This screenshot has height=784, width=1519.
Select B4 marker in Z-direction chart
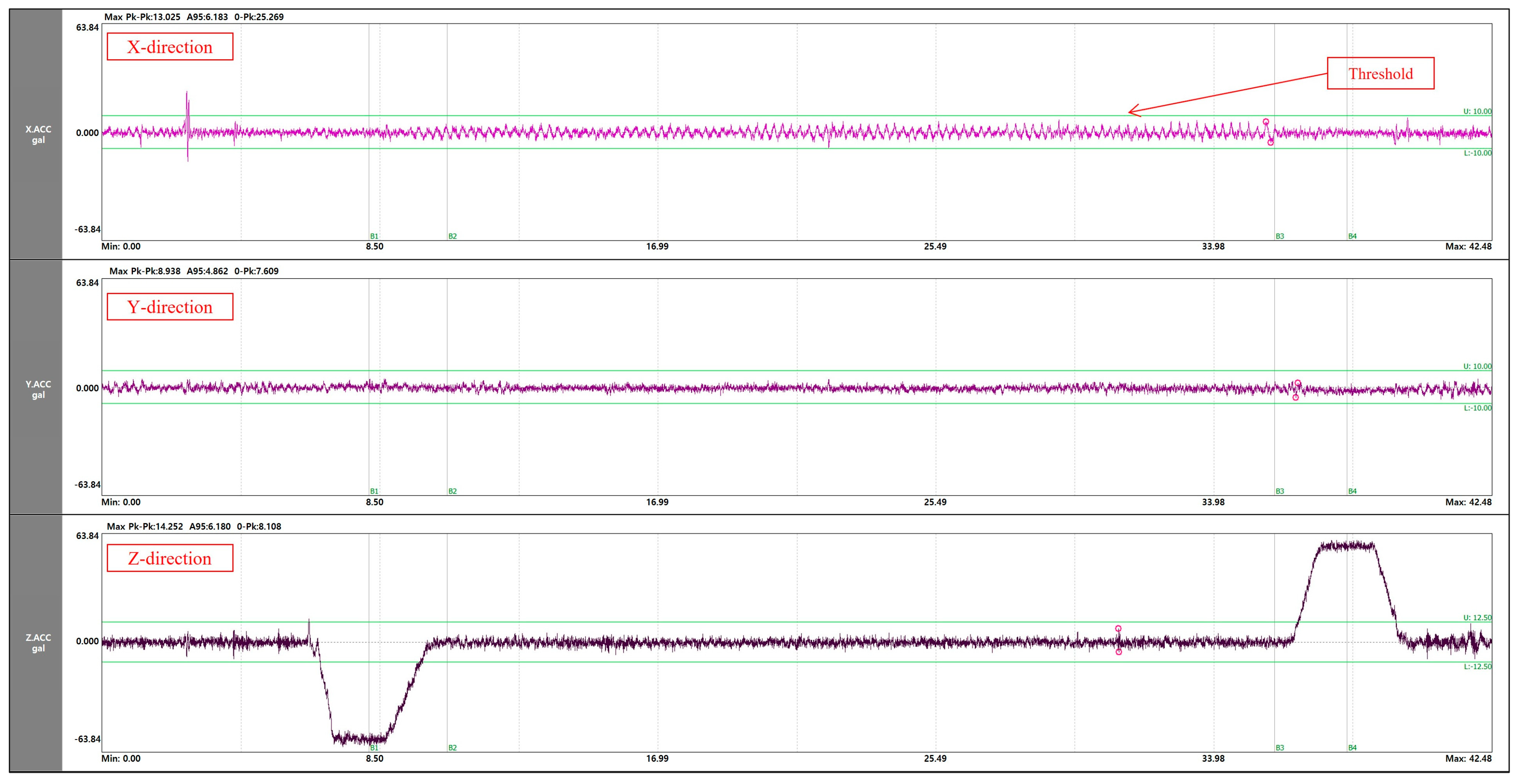tap(1352, 747)
